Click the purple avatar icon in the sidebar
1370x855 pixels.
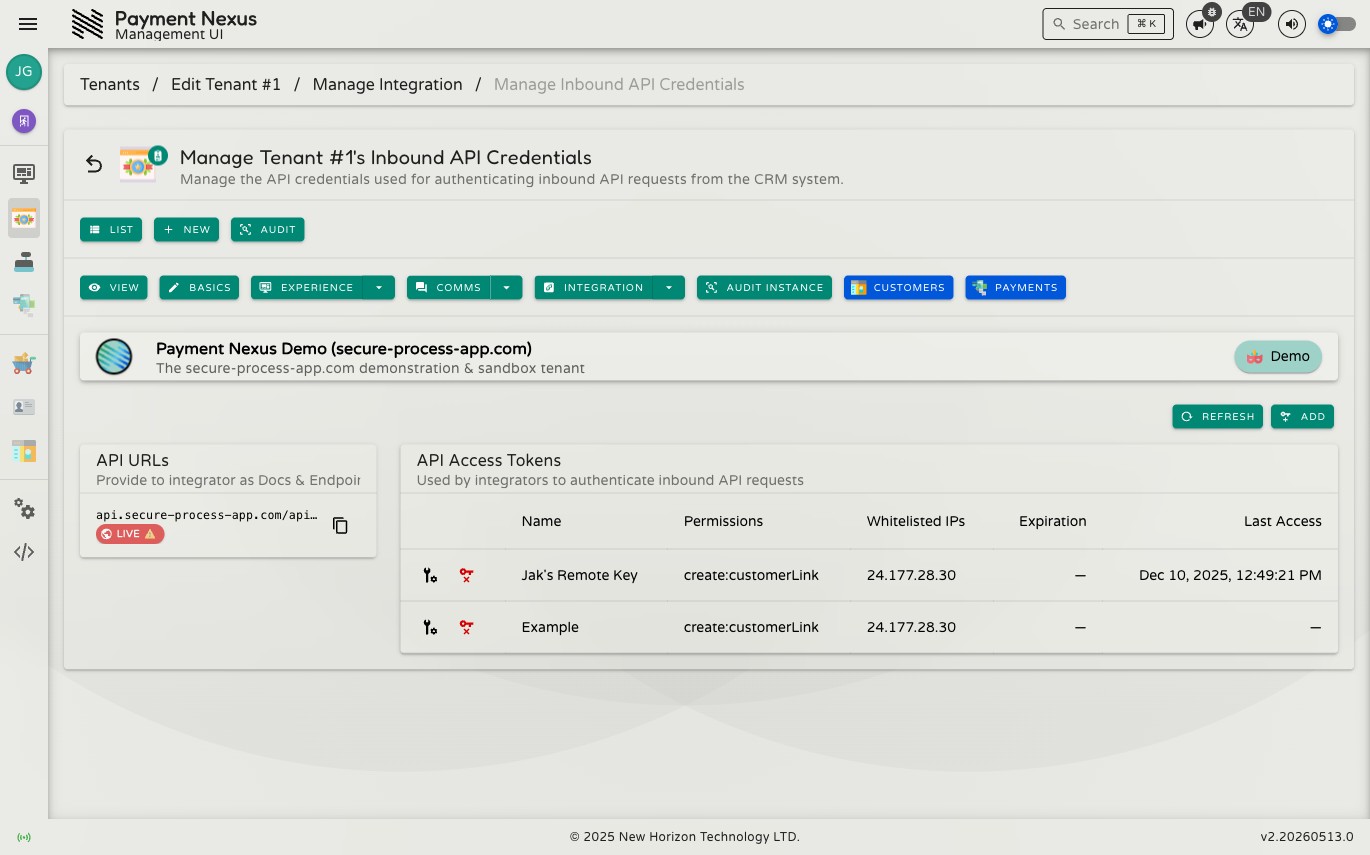pyautogui.click(x=24, y=121)
